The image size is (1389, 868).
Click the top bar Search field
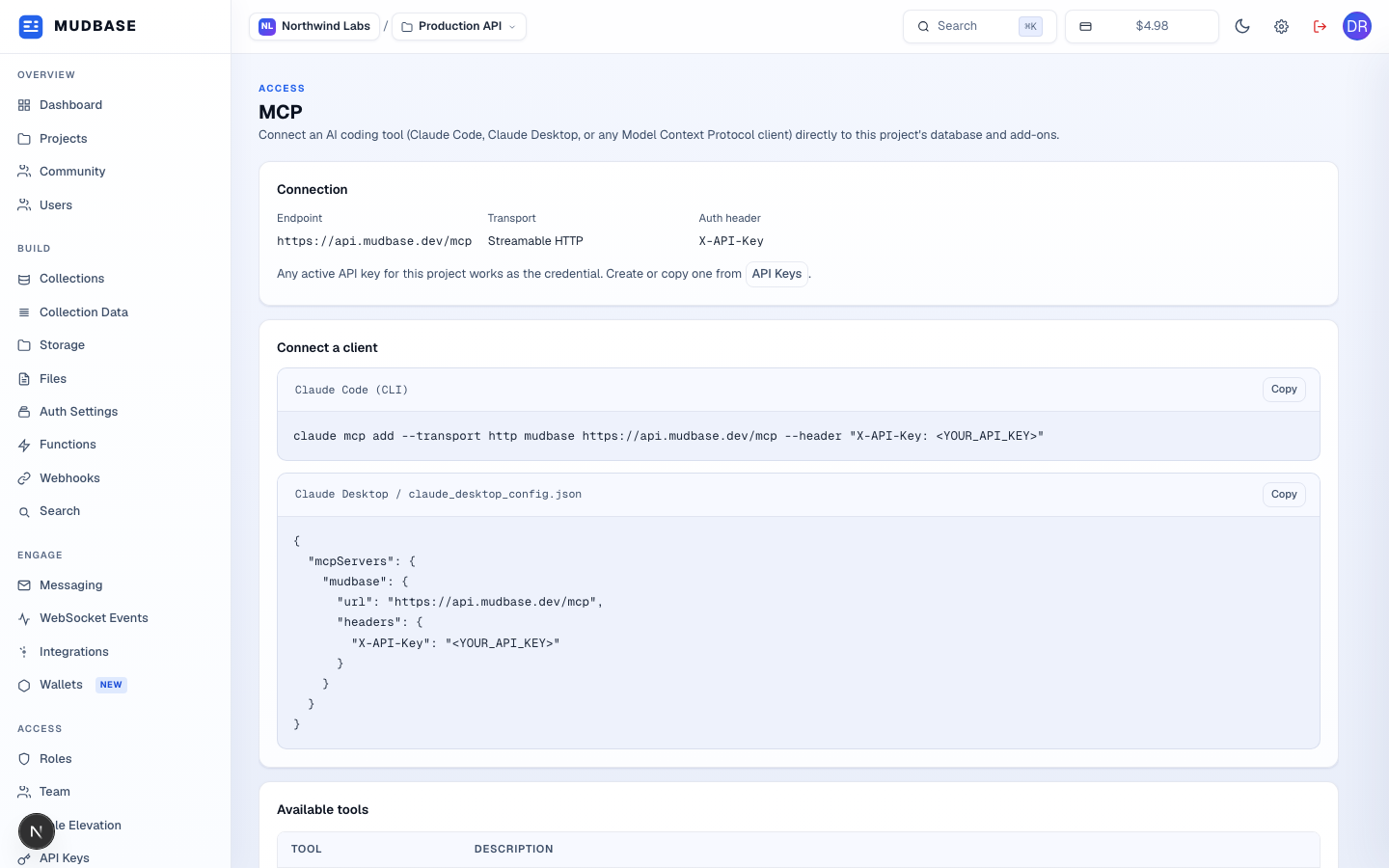click(x=980, y=26)
